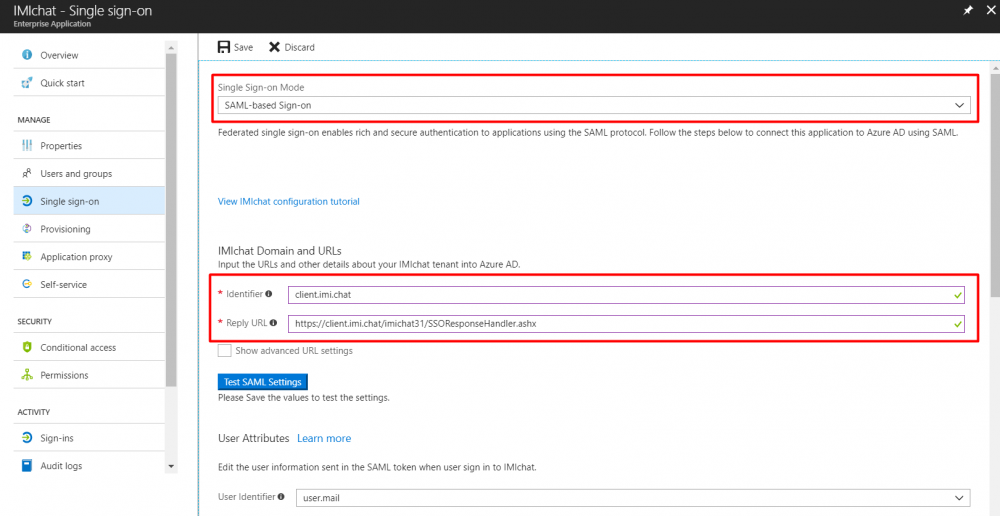
Task: Open the Learn more link
Action: point(324,438)
